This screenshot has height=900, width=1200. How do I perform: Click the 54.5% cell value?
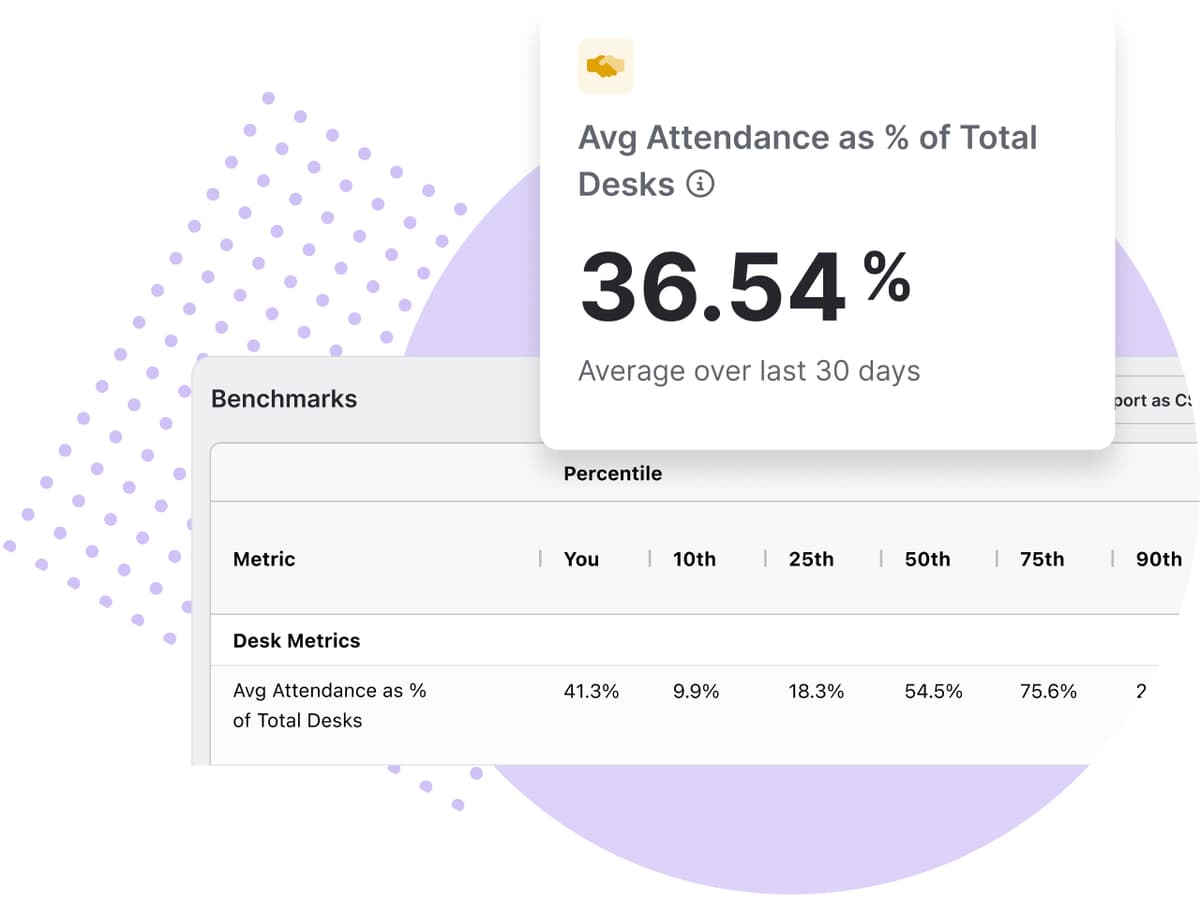point(933,691)
